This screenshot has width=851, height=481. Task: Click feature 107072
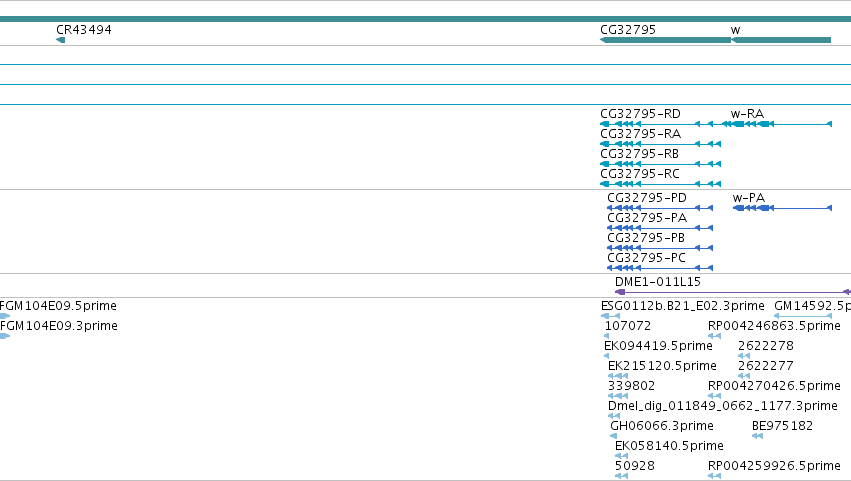(607, 336)
